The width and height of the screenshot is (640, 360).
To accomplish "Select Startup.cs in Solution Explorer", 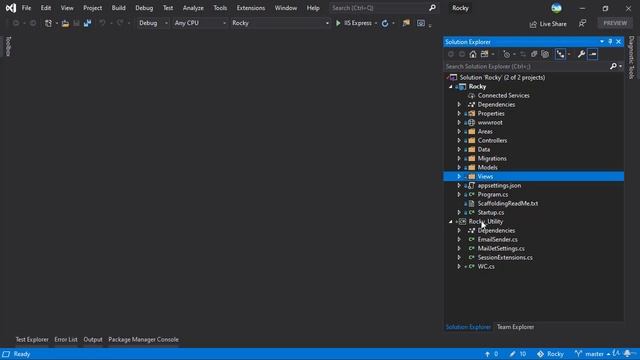I will click(x=491, y=213).
